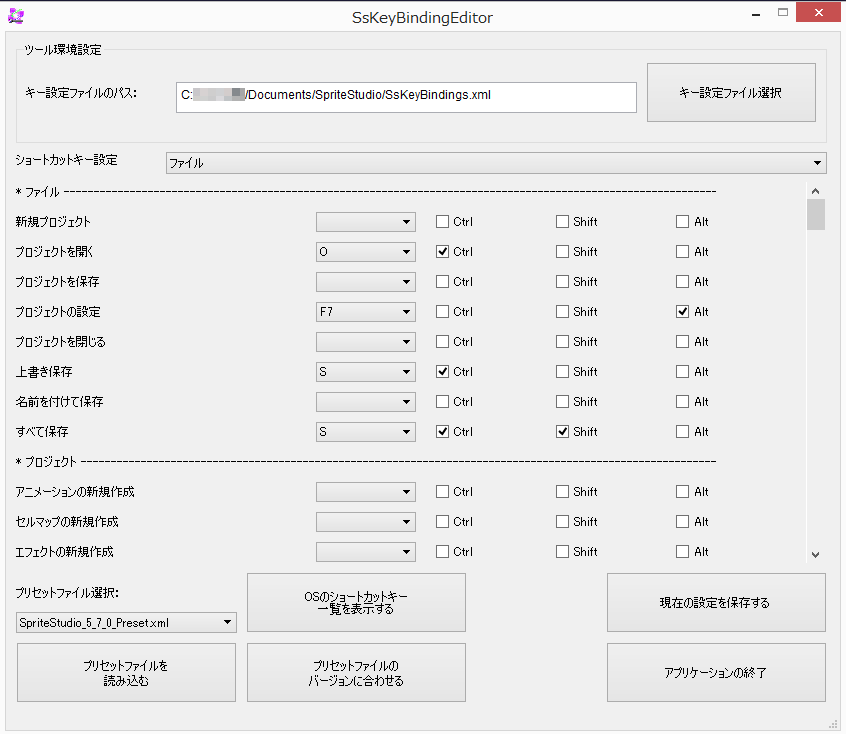The height and width of the screenshot is (734, 846).
Task: Enable Alt for 名前を付けて保存
Action: click(683, 402)
